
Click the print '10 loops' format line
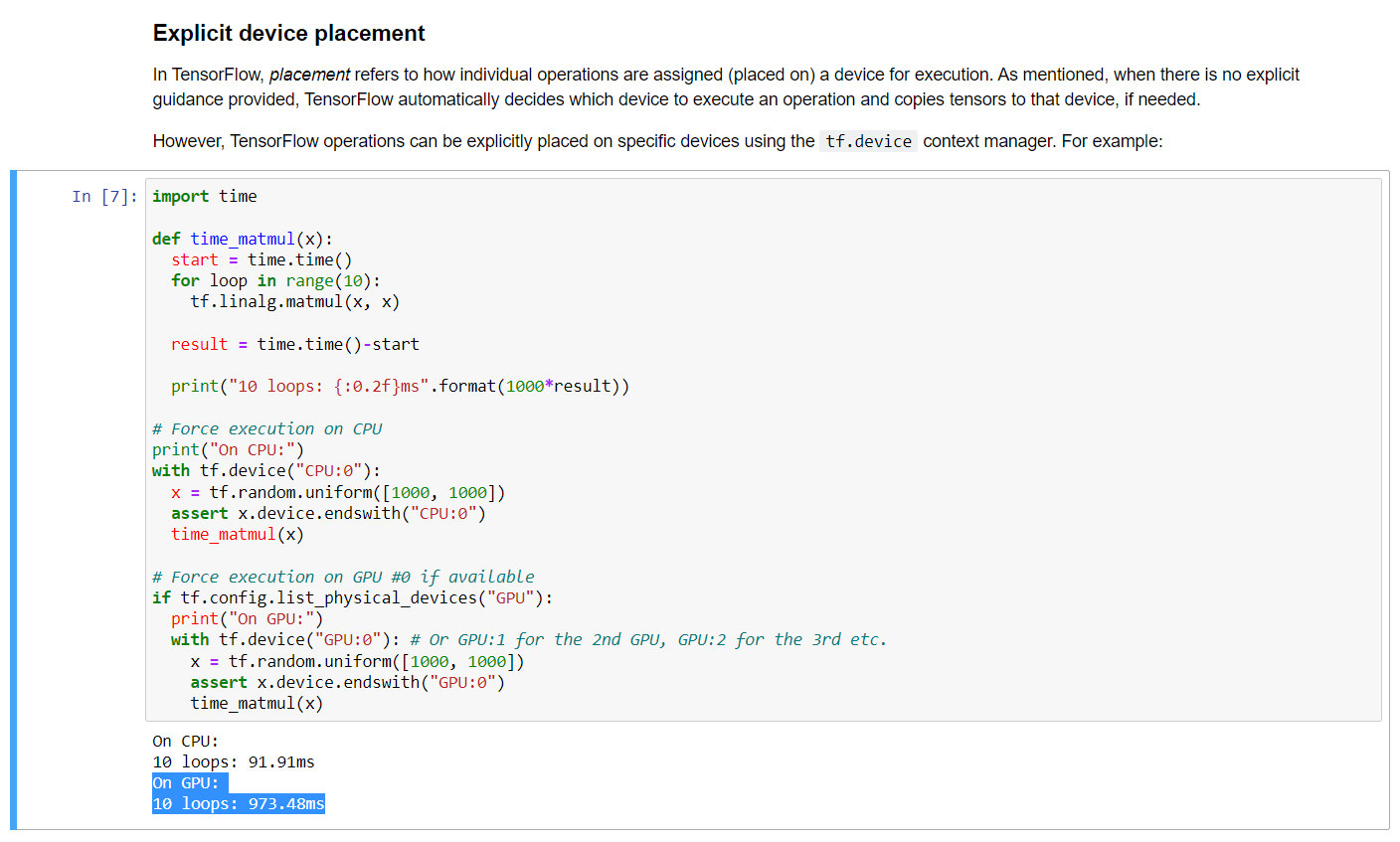tap(401, 387)
